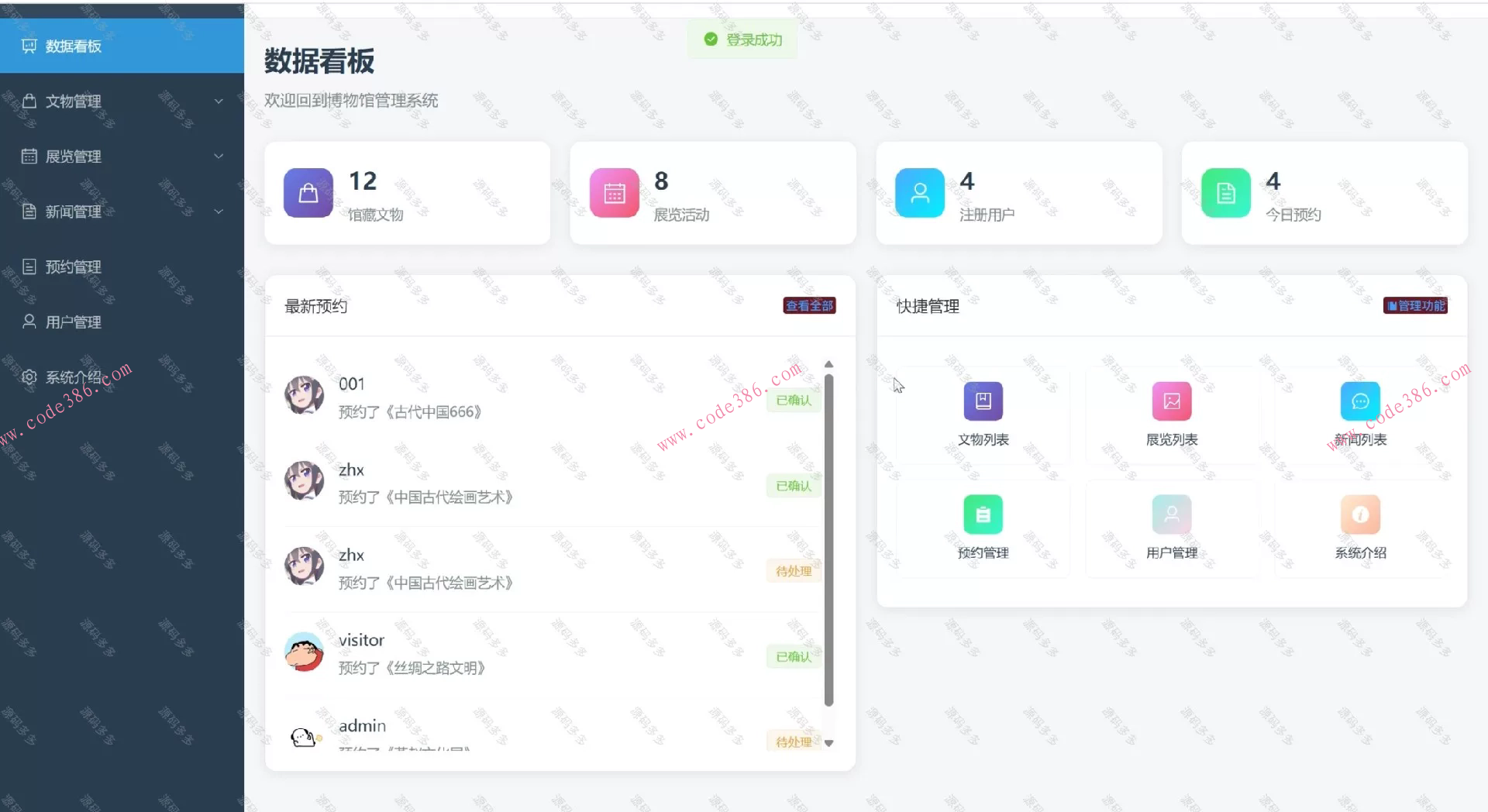The width and height of the screenshot is (1488, 812).
Task: Expand the 文物管理 sidebar submenu
Action: pyautogui.click(x=122, y=101)
